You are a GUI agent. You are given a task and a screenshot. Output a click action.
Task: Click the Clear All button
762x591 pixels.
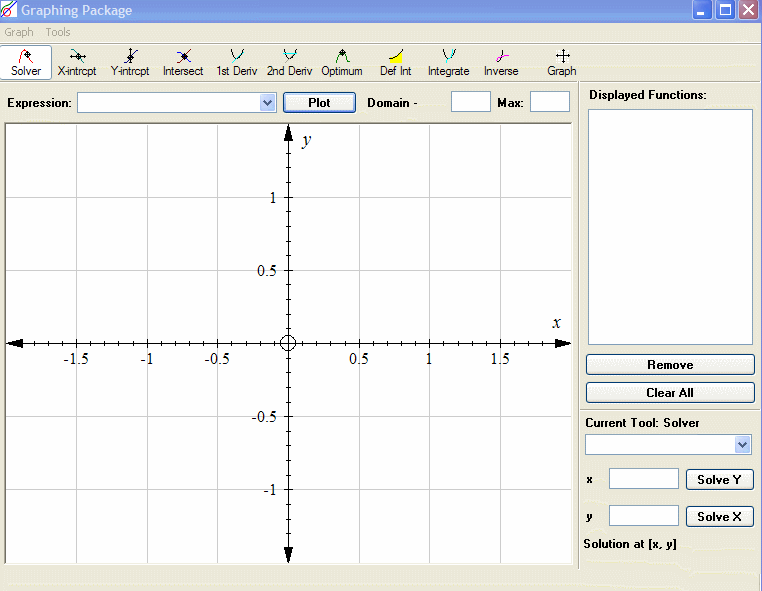coord(670,393)
